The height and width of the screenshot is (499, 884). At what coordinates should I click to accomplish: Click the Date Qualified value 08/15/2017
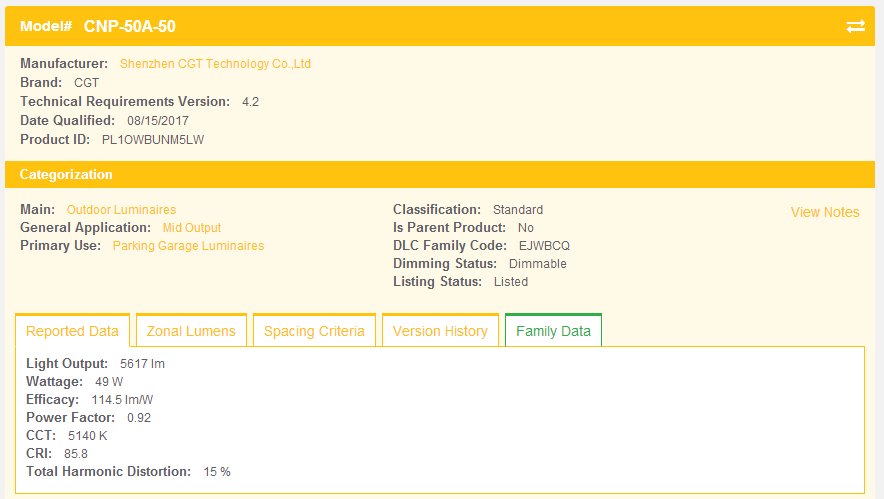click(x=158, y=121)
